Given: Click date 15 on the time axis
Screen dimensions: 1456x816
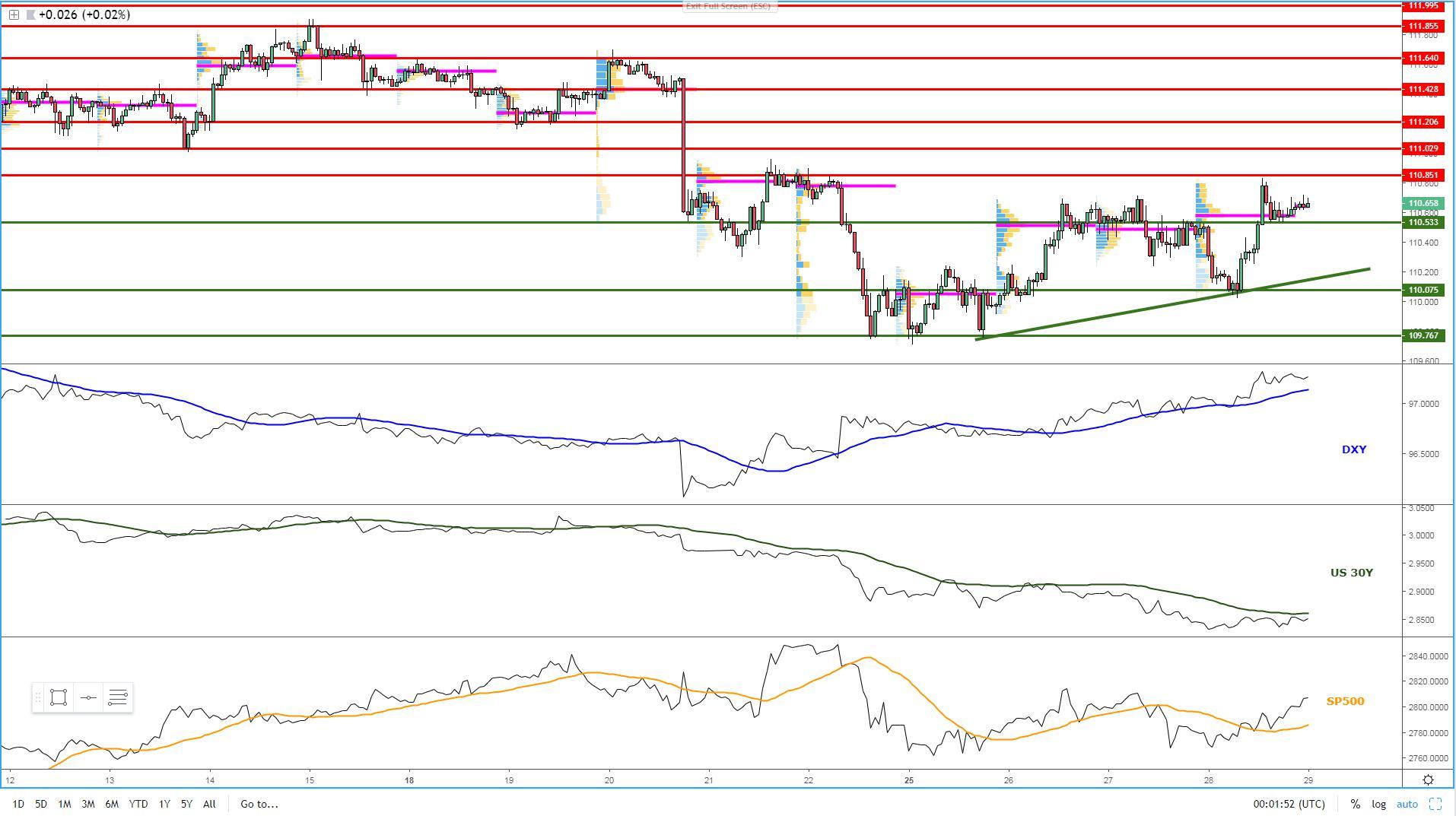Looking at the screenshot, I should coord(310,780).
